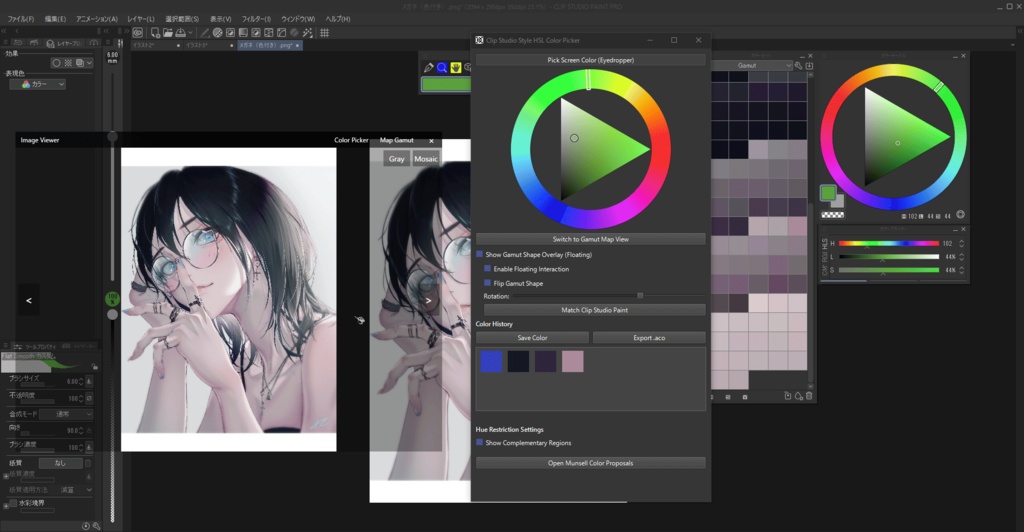Screen dimensions: 1024x532
Task: Click the Save Color button
Action: 532,337
